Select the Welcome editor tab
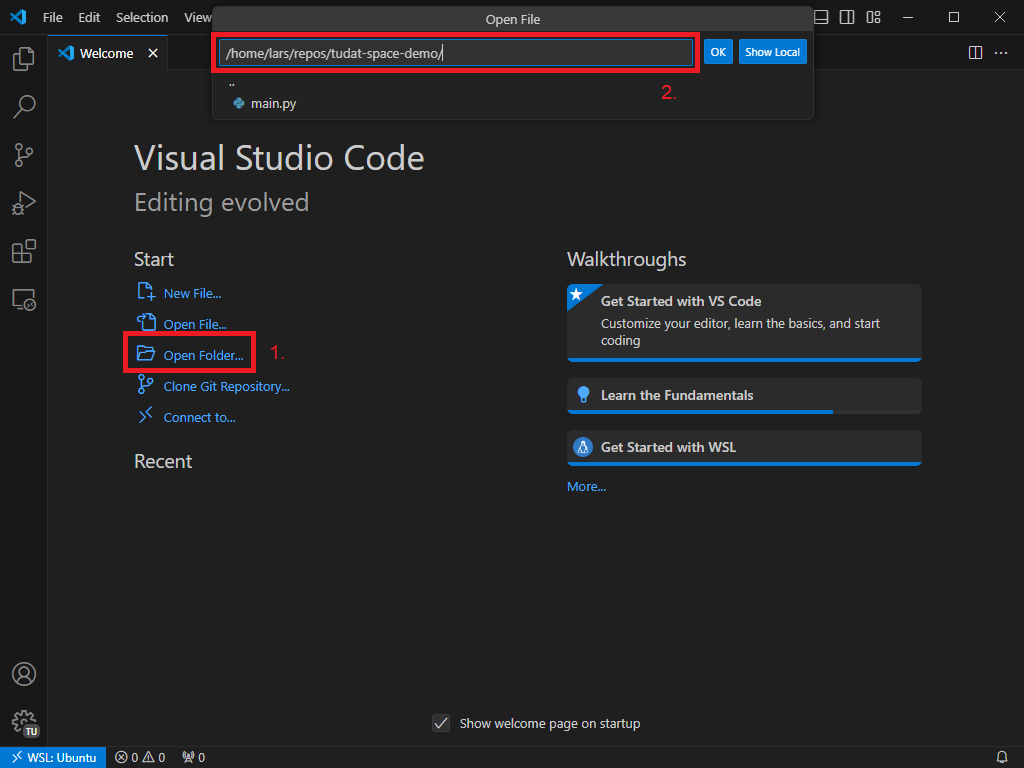 coord(108,53)
